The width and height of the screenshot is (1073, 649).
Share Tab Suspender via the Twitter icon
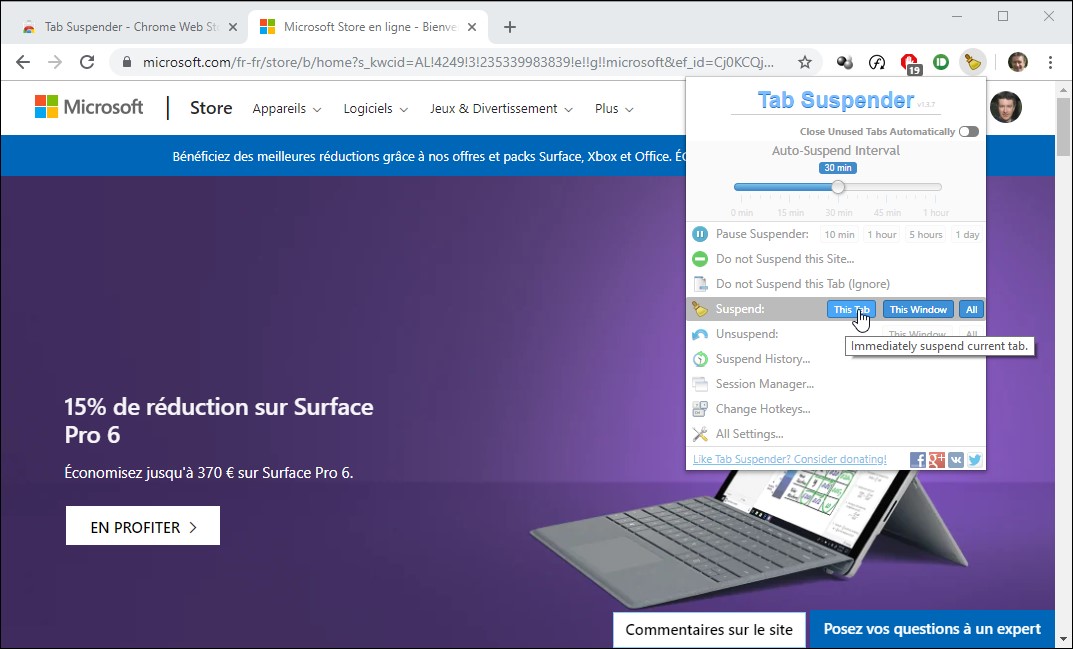[x=975, y=460]
